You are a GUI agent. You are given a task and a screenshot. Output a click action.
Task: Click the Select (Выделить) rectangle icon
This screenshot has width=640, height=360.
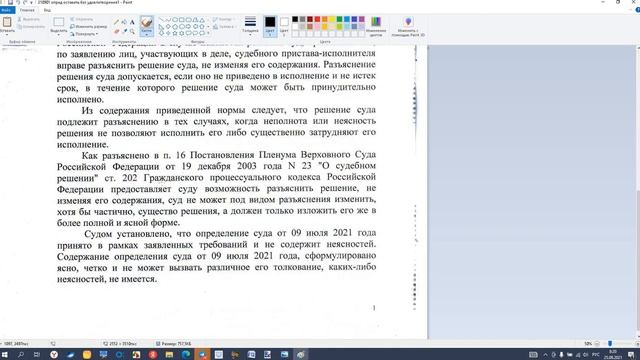[59, 22]
